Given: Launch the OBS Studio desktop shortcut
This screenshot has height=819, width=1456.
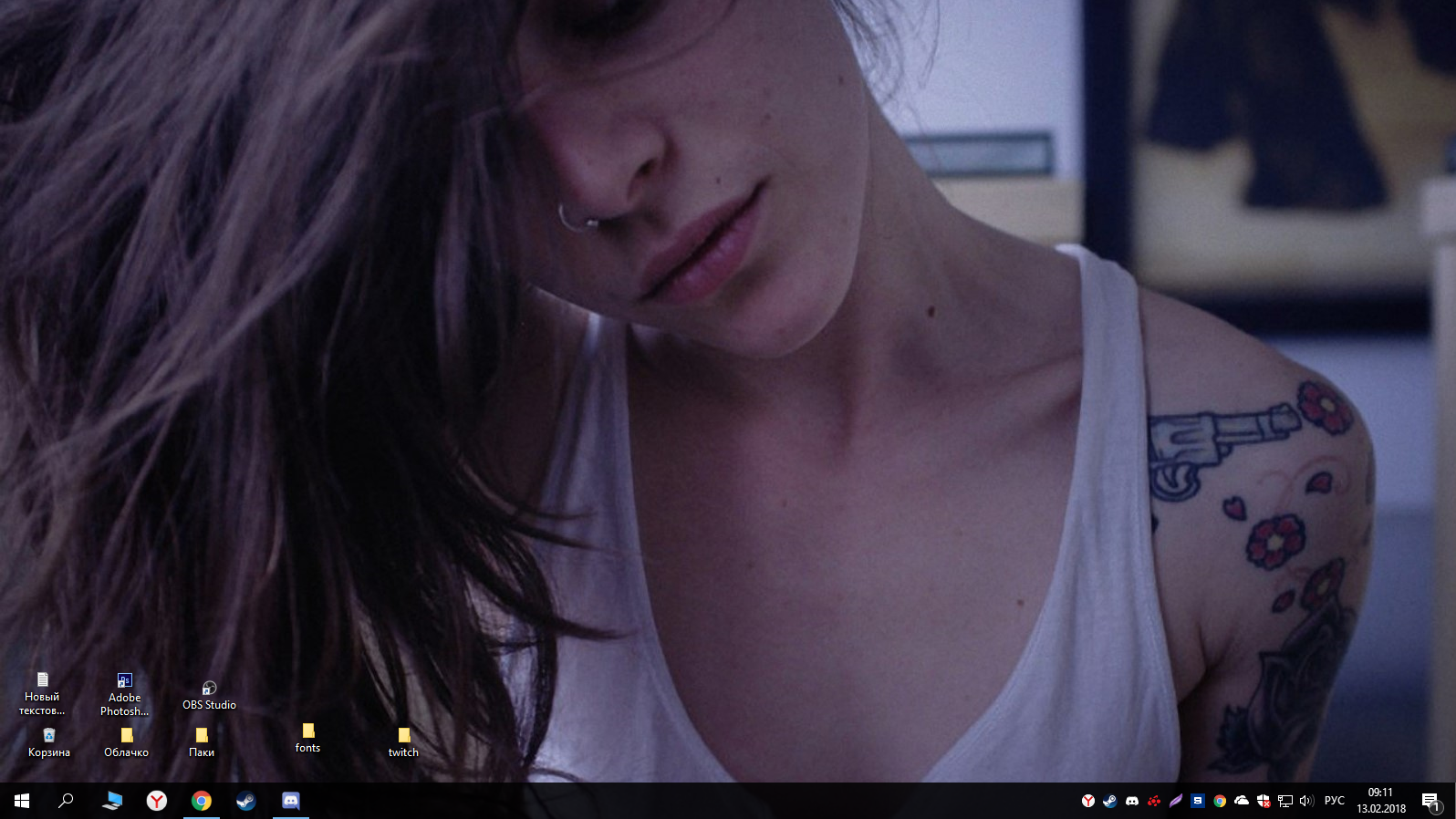Looking at the screenshot, I should click(x=209, y=696).
